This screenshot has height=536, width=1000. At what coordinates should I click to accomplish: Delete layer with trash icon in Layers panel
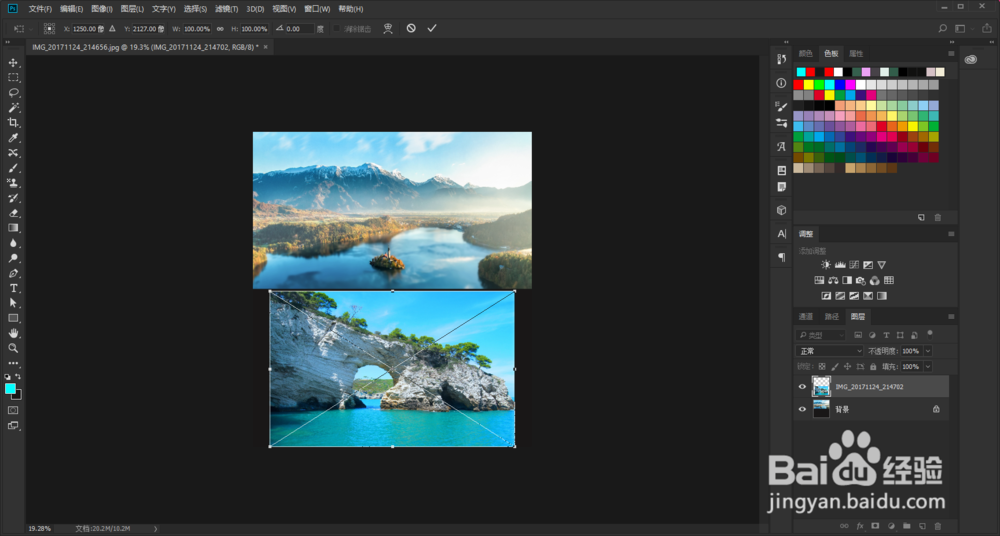click(x=938, y=526)
